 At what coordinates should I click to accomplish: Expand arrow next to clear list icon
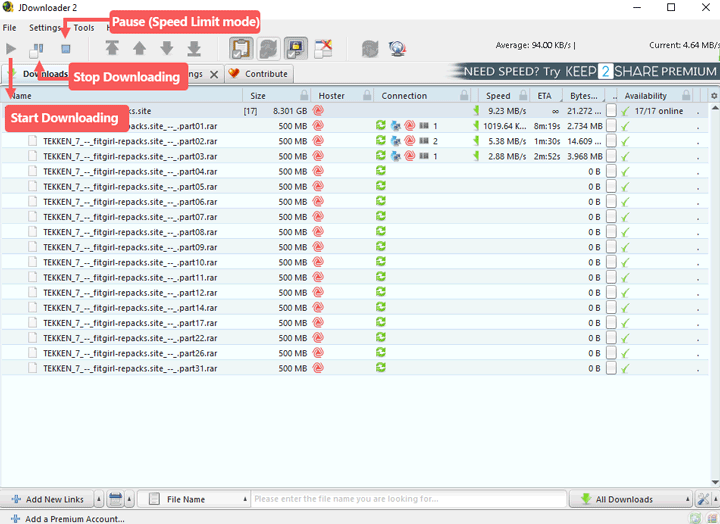pyautogui.click(x=129, y=499)
